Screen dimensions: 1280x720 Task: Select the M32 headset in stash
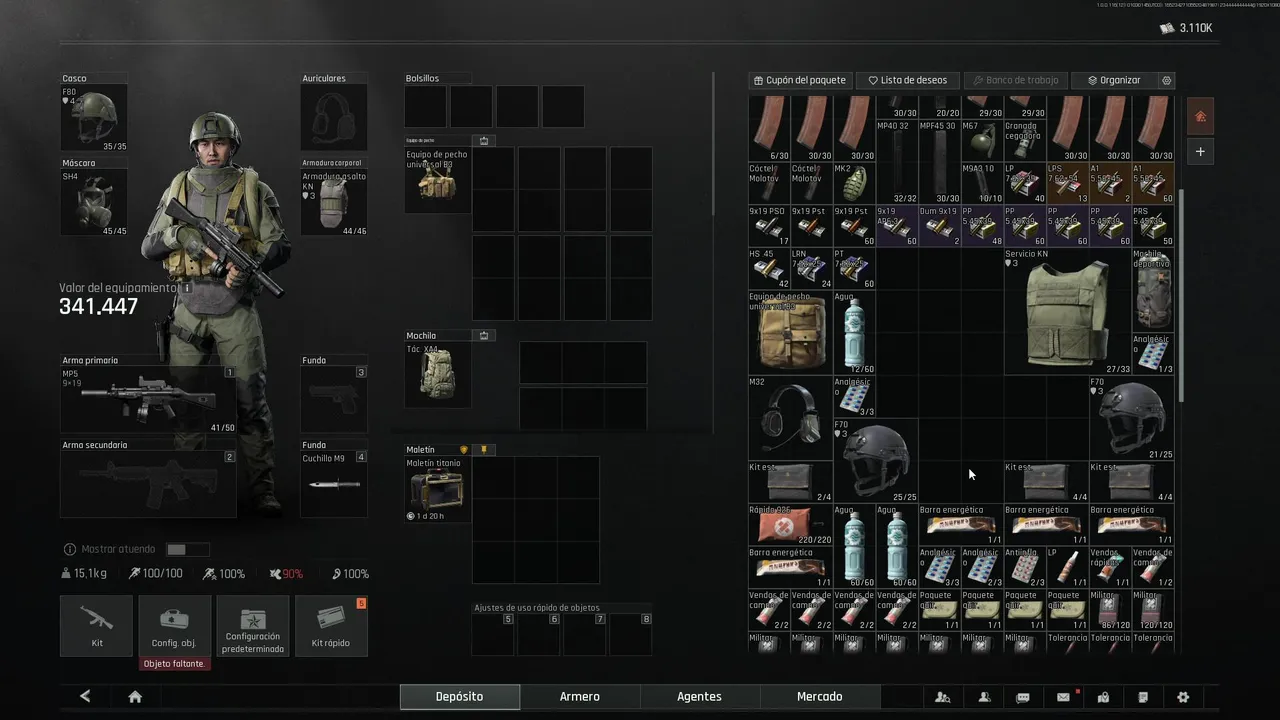[790, 417]
